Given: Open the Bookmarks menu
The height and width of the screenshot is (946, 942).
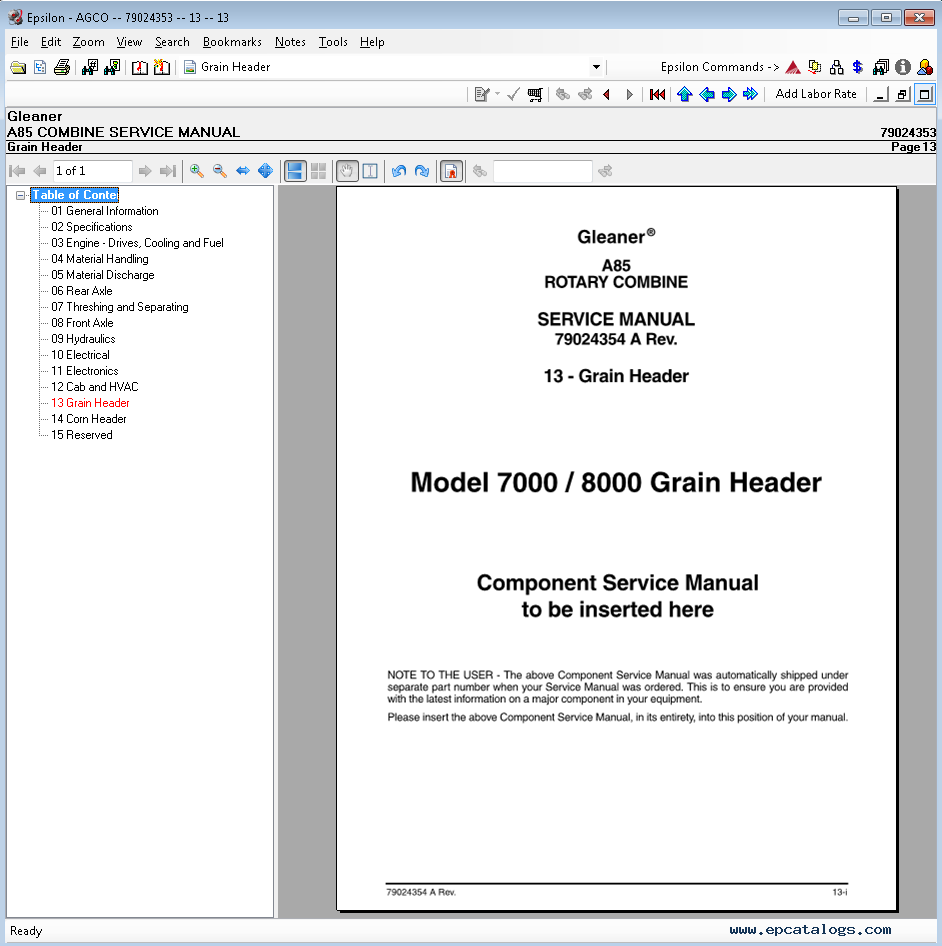Looking at the screenshot, I should click(232, 42).
